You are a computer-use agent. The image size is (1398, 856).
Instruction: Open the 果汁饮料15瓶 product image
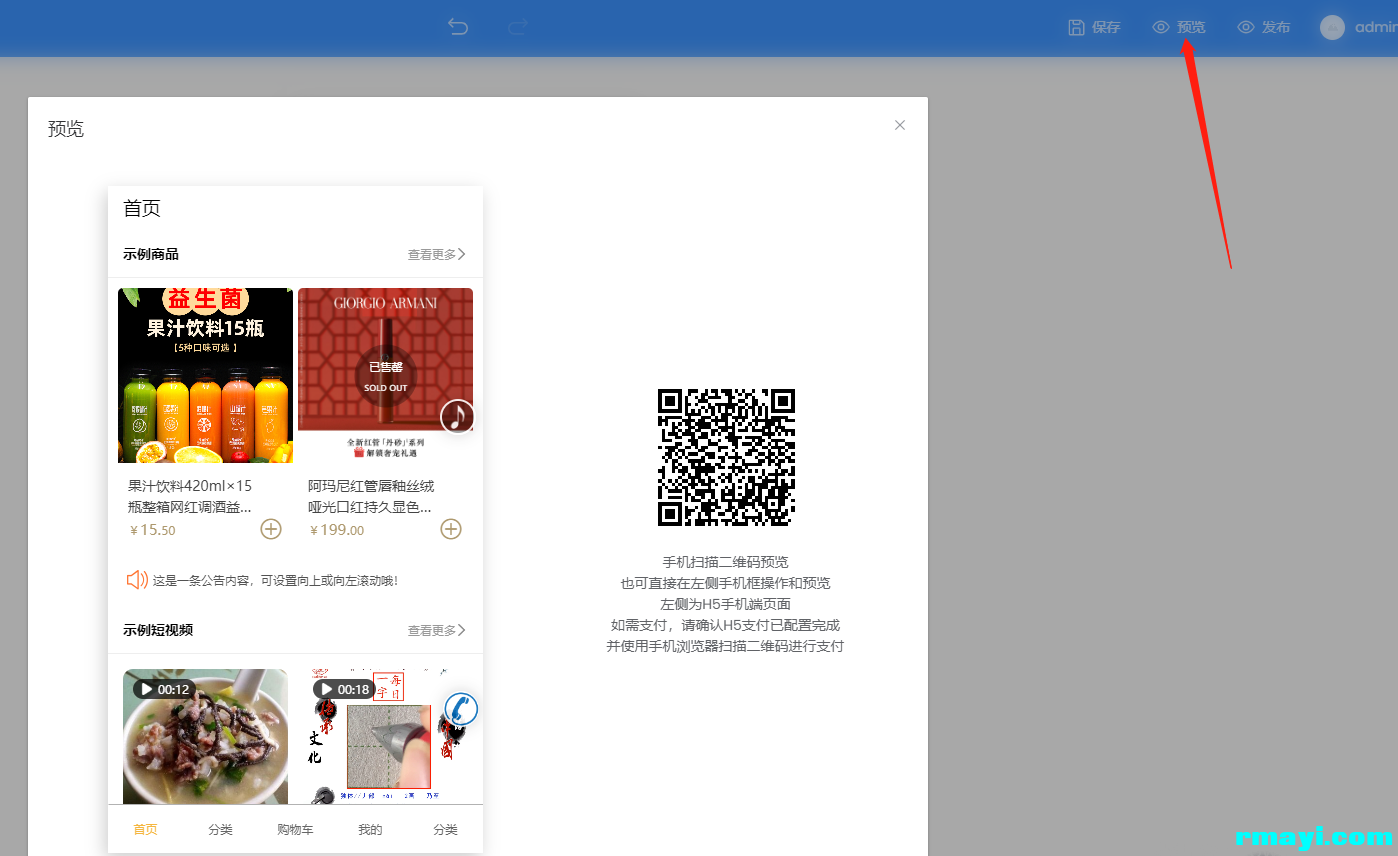[x=205, y=375]
